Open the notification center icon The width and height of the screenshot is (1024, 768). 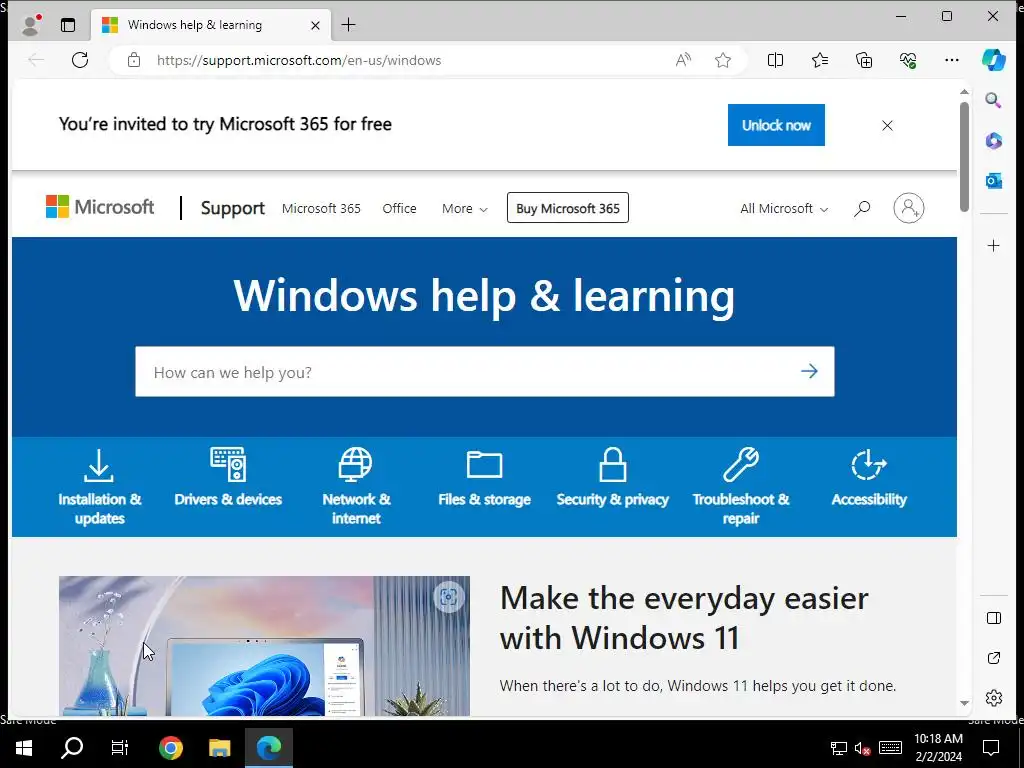coord(991,747)
